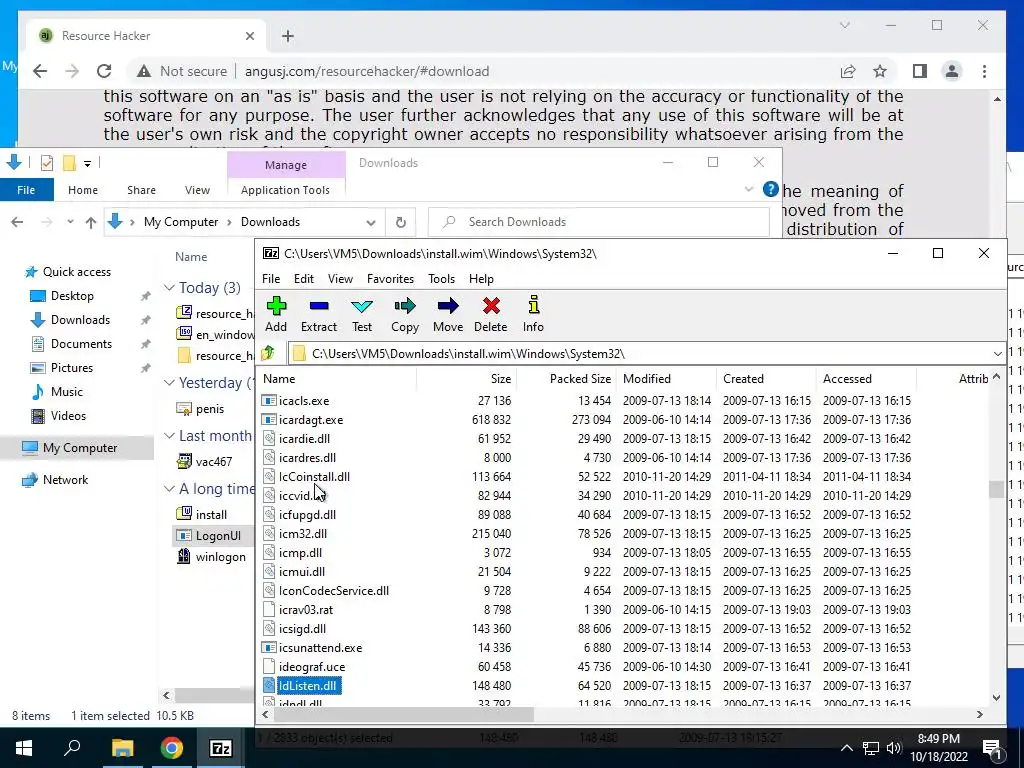Viewport: 1024px width, 768px height.
Task: Open the Explorer File tab
Action: point(26,190)
